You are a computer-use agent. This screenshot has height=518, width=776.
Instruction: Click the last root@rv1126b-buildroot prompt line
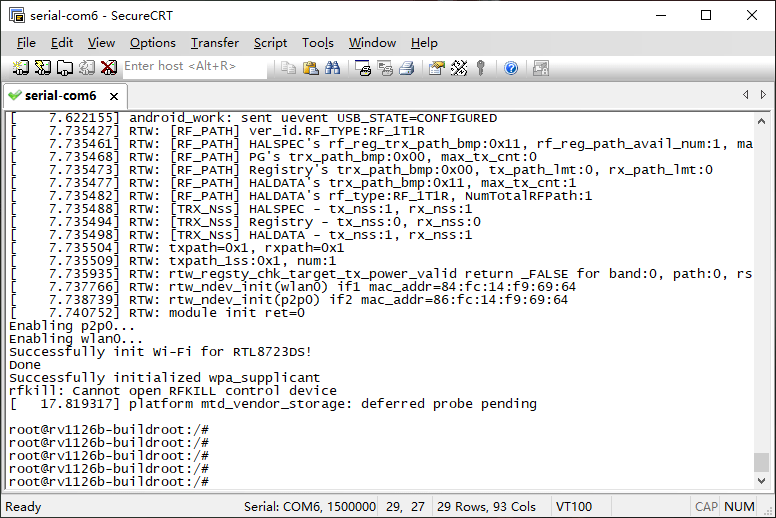[109, 481]
